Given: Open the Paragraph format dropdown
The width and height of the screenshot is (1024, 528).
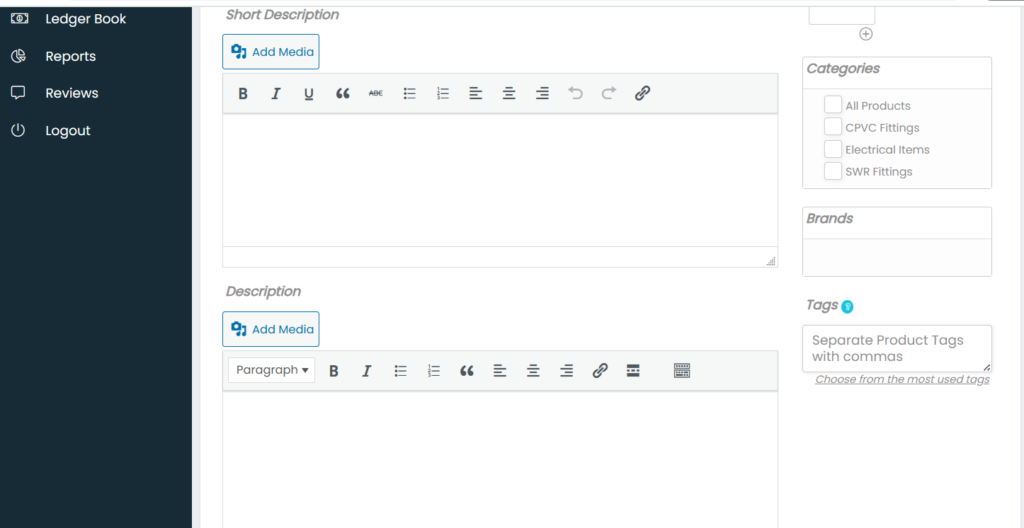Looking at the screenshot, I should tap(272, 370).
